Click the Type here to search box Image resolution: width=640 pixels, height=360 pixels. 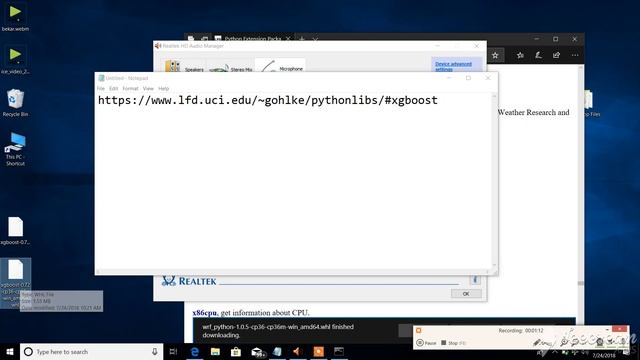(x=91, y=351)
